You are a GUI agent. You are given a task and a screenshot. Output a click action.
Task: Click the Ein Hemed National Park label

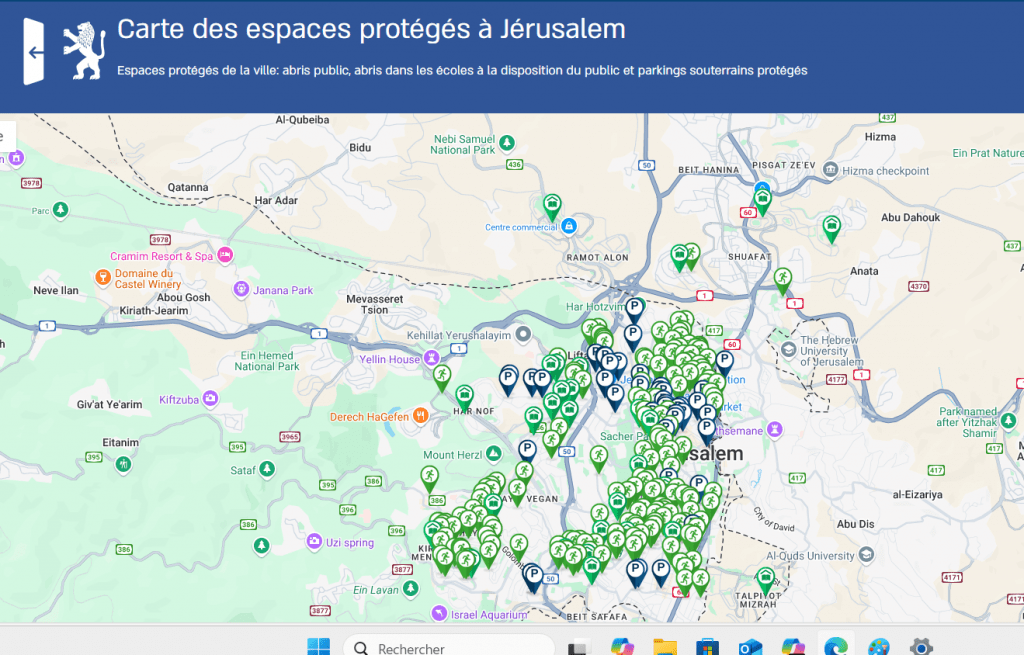tap(266, 361)
